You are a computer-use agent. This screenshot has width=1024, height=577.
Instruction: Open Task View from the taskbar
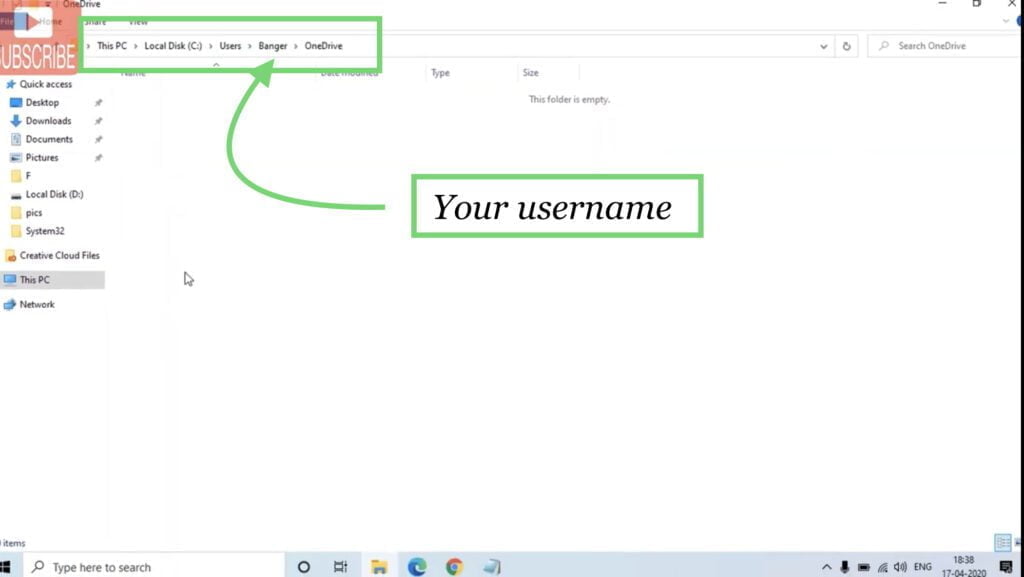pyautogui.click(x=340, y=567)
